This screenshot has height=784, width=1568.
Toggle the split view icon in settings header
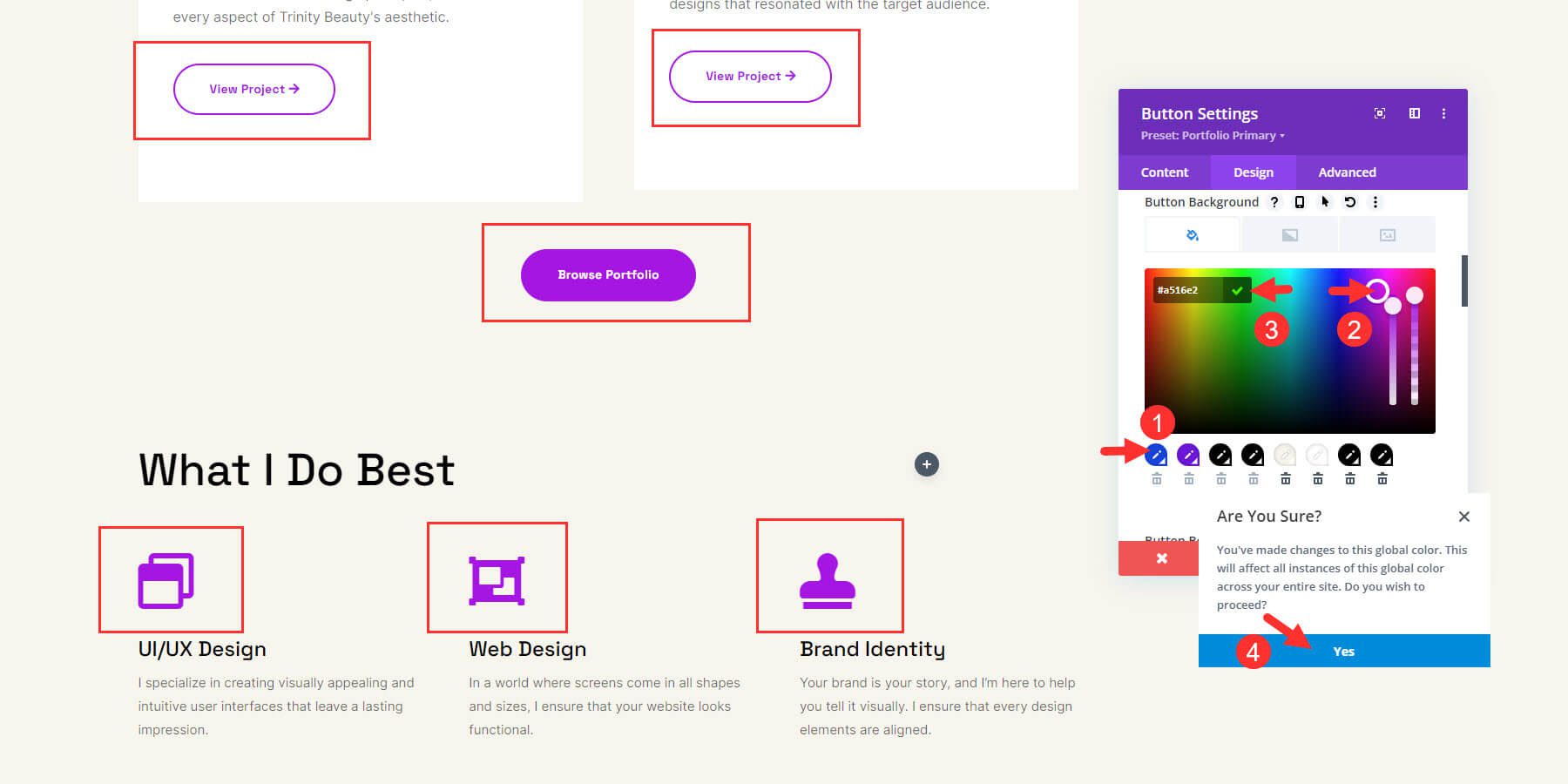[x=1415, y=113]
